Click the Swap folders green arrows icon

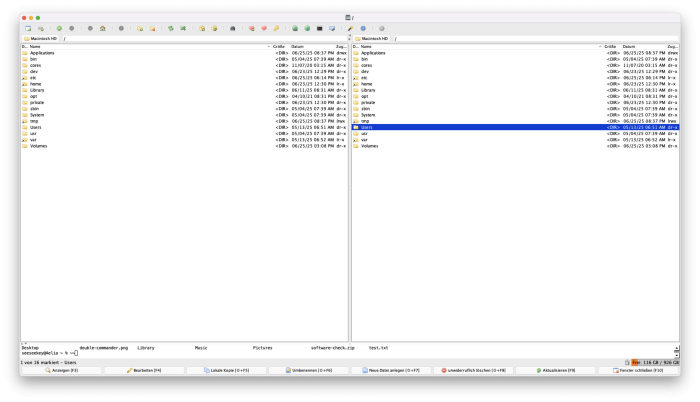tap(171, 28)
